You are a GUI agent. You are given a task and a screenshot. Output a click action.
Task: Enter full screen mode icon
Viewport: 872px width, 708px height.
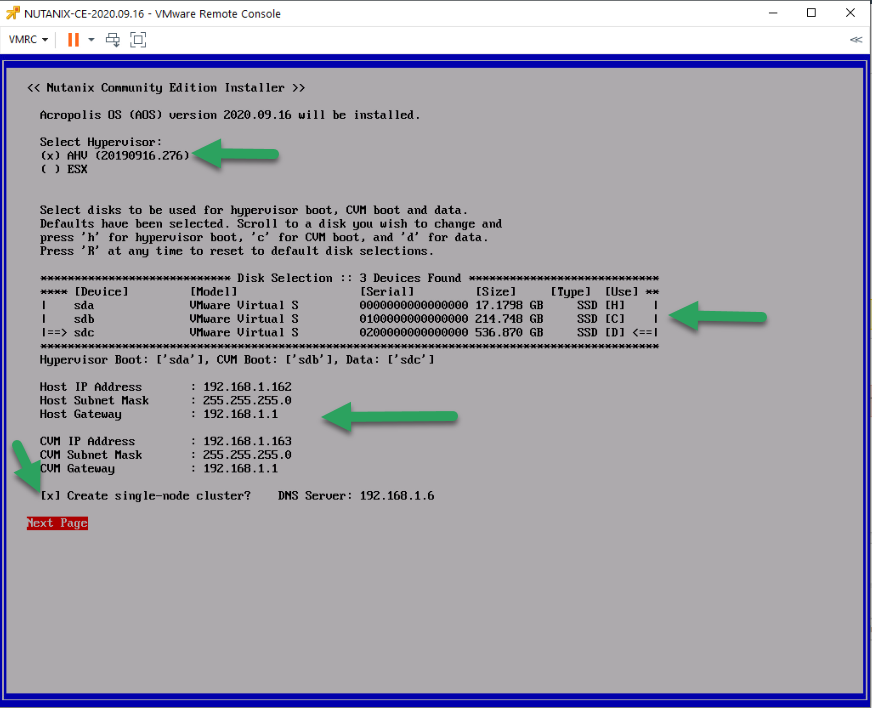(138, 39)
